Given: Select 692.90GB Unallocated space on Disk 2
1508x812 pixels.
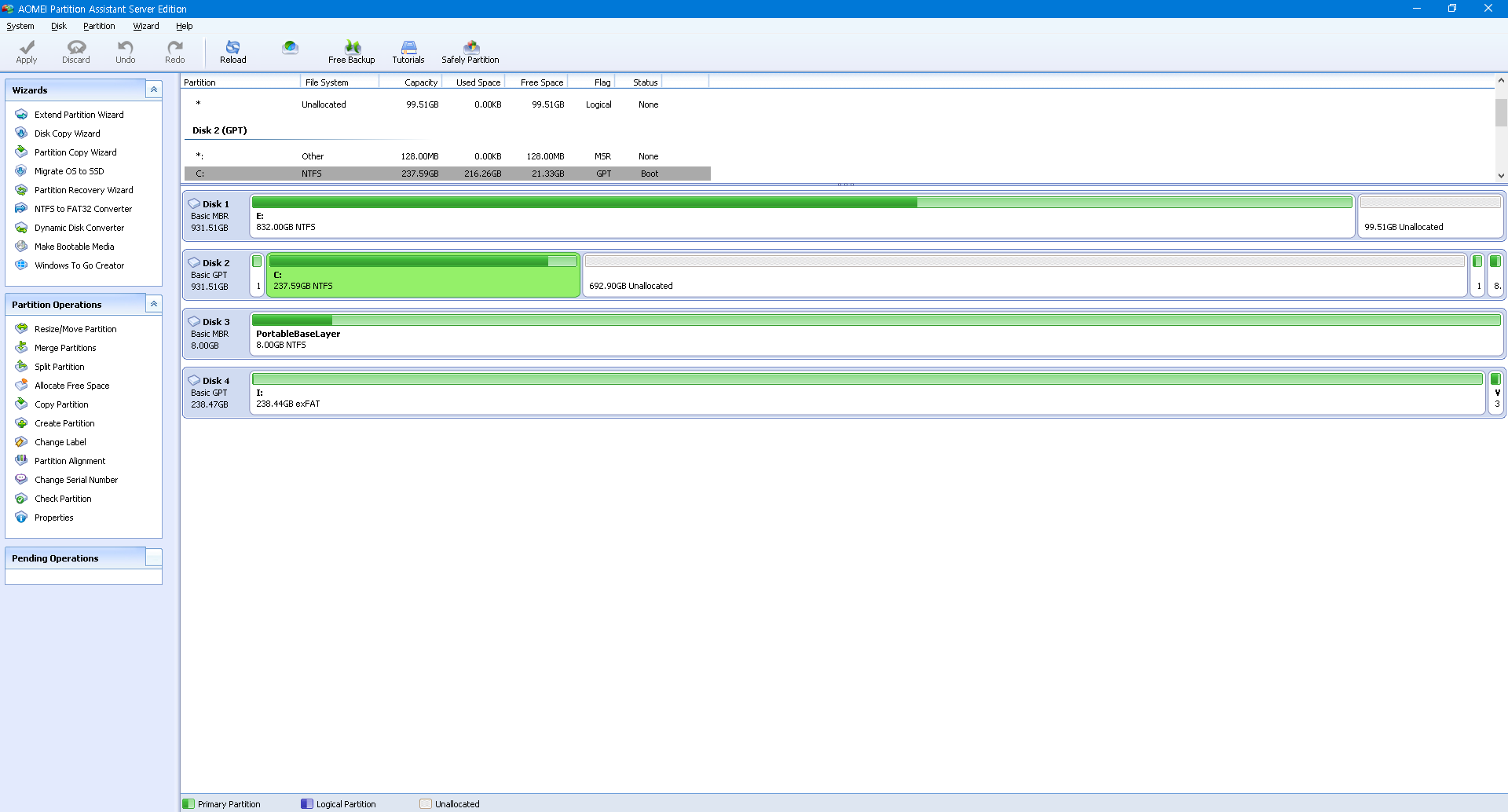Looking at the screenshot, I should pos(1025,275).
